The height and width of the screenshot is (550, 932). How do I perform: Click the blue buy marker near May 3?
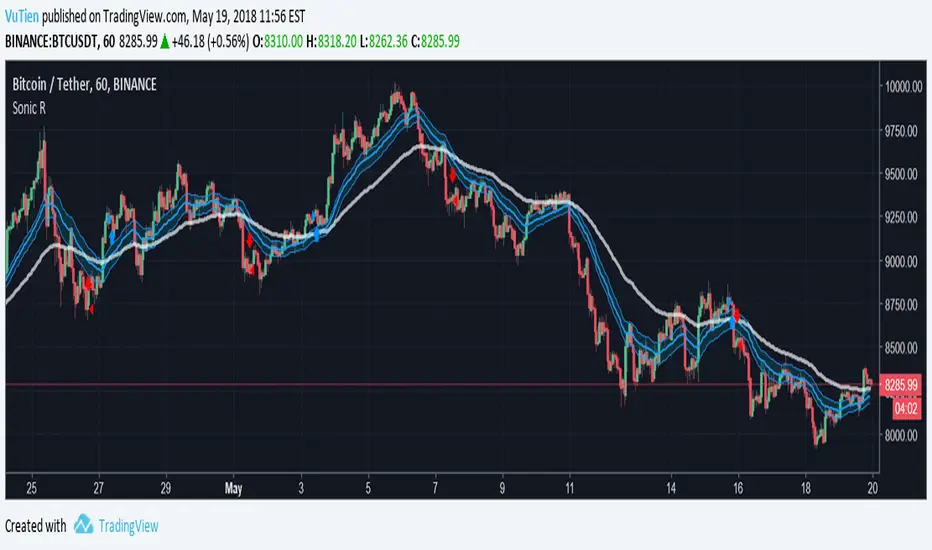tap(316, 234)
